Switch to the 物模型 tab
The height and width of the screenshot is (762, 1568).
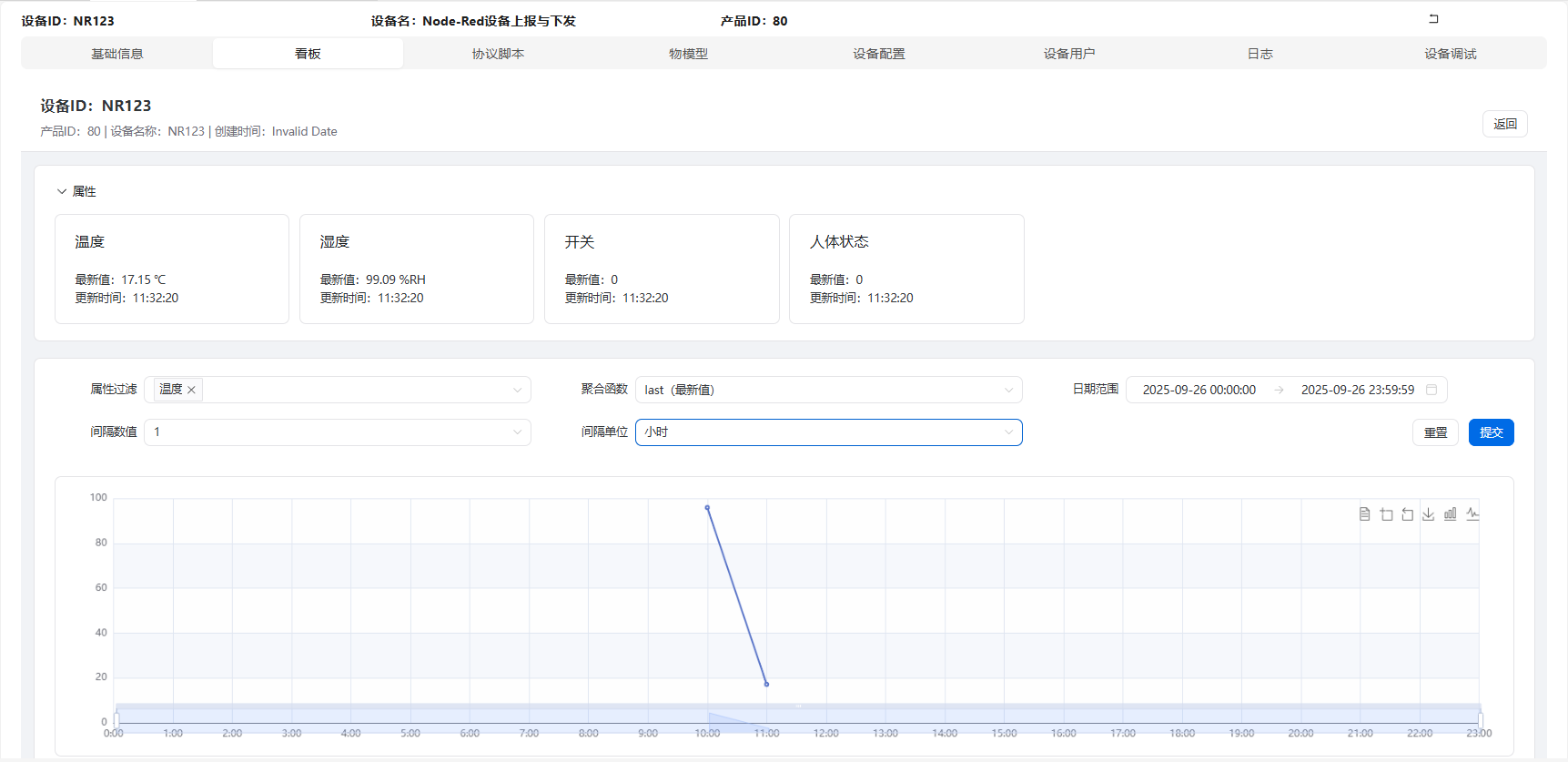pyautogui.click(x=688, y=54)
